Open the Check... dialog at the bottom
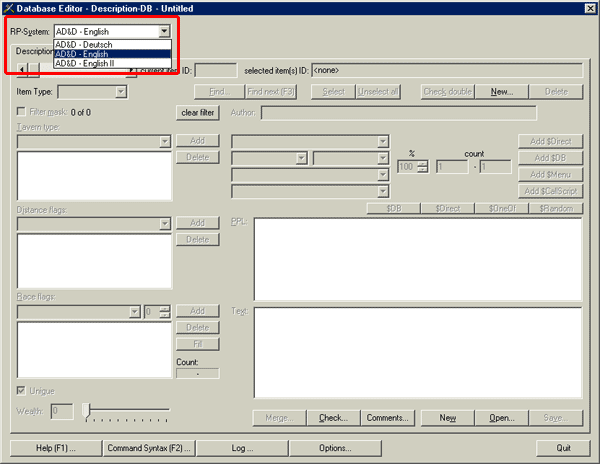 coord(332,417)
